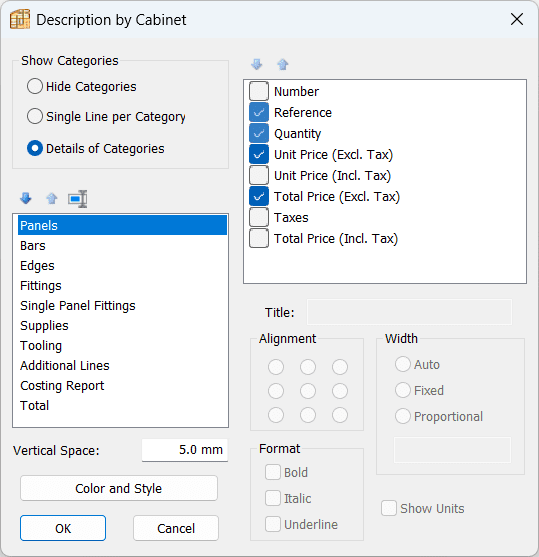Choose bottom-left alignment radio
539x557 pixels.
(x=276, y=415)
